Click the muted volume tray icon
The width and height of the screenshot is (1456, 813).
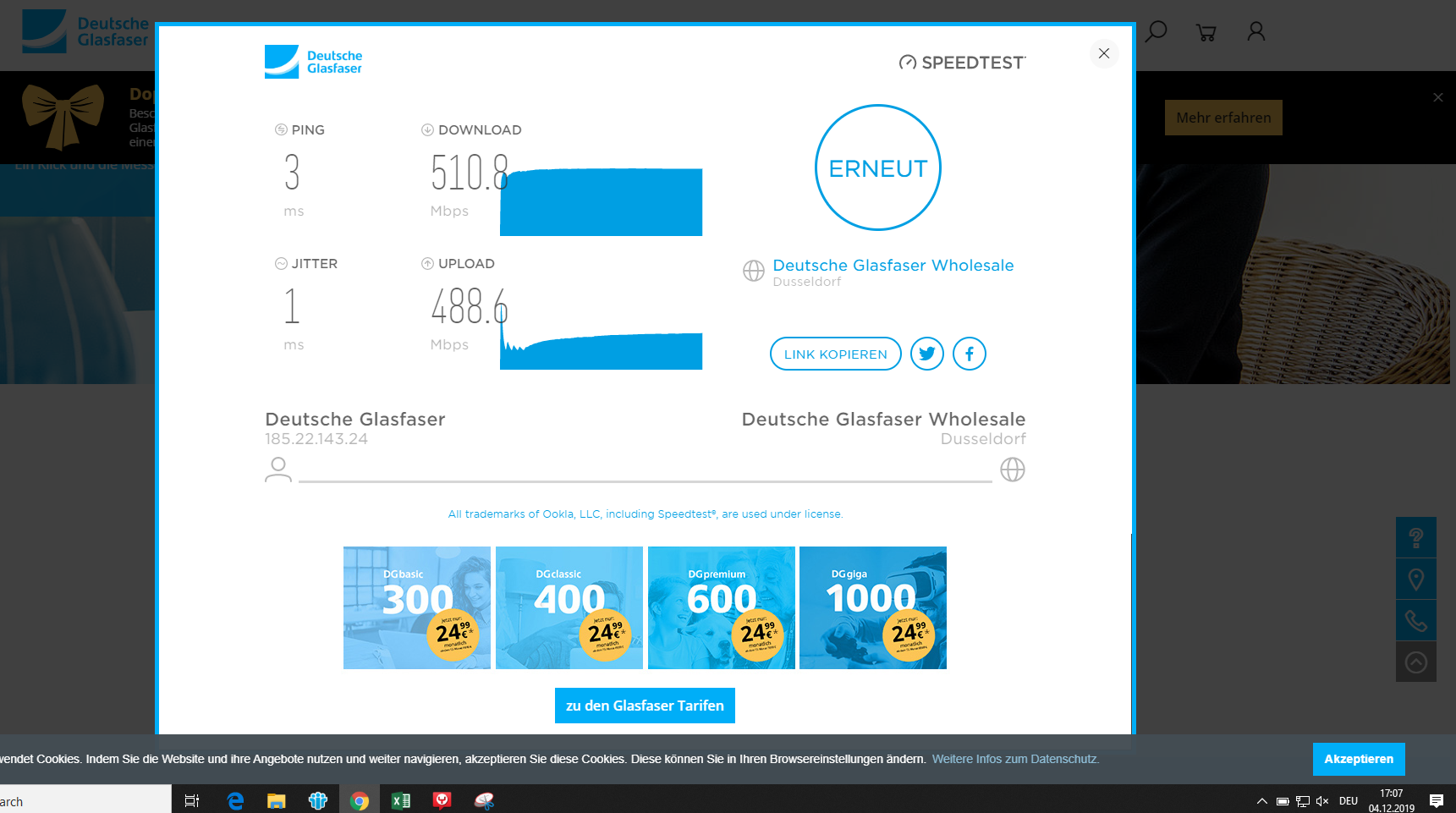(x=1322, y=801)
